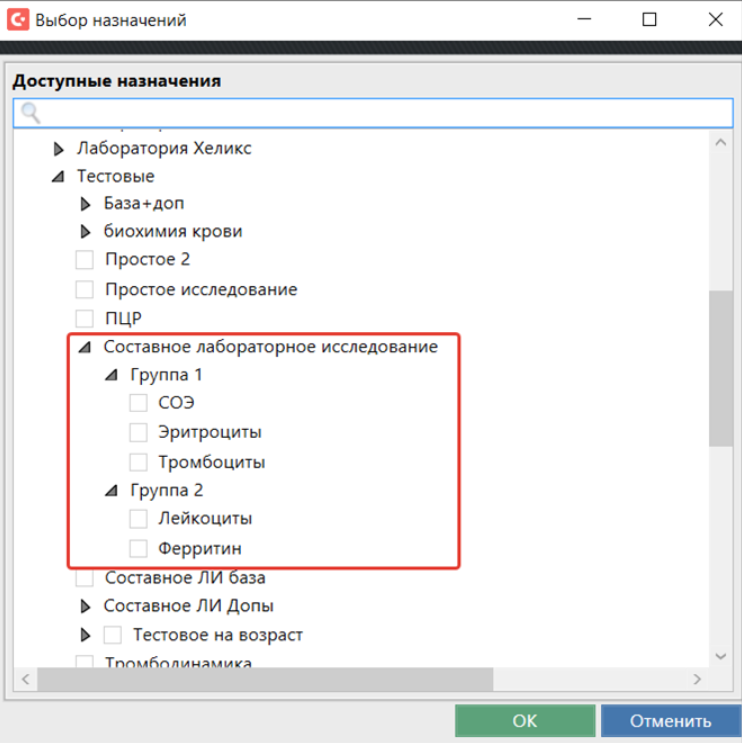Confirm selection with the OK button
Image resolution: width=742 pixels, height=743 pixels.
point(524,721)
